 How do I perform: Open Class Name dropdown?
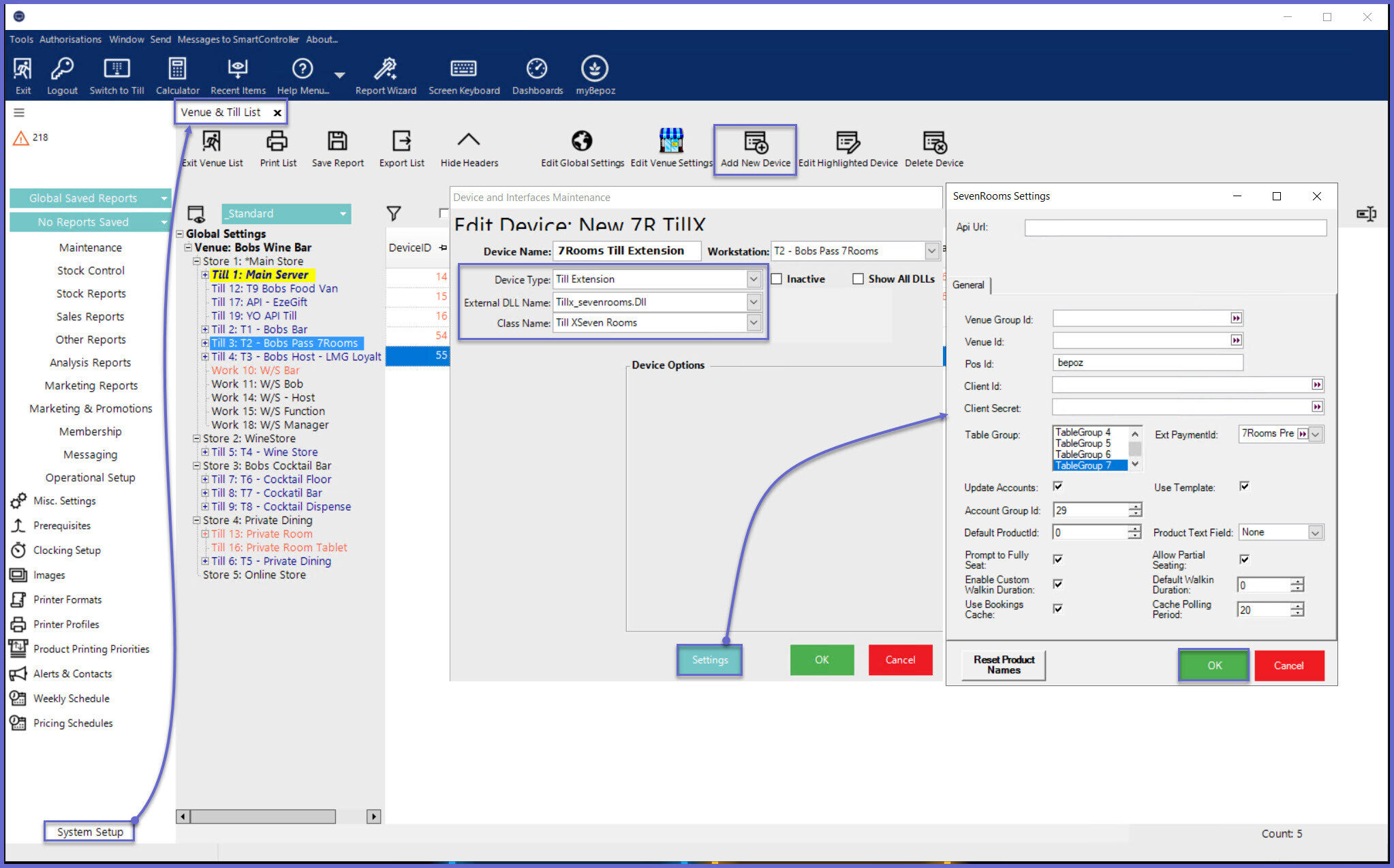[x=754, y=322]
